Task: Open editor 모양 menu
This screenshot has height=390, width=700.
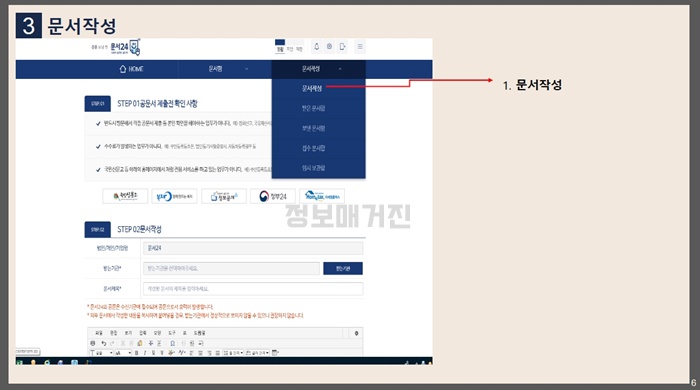Action: point(157,333)
